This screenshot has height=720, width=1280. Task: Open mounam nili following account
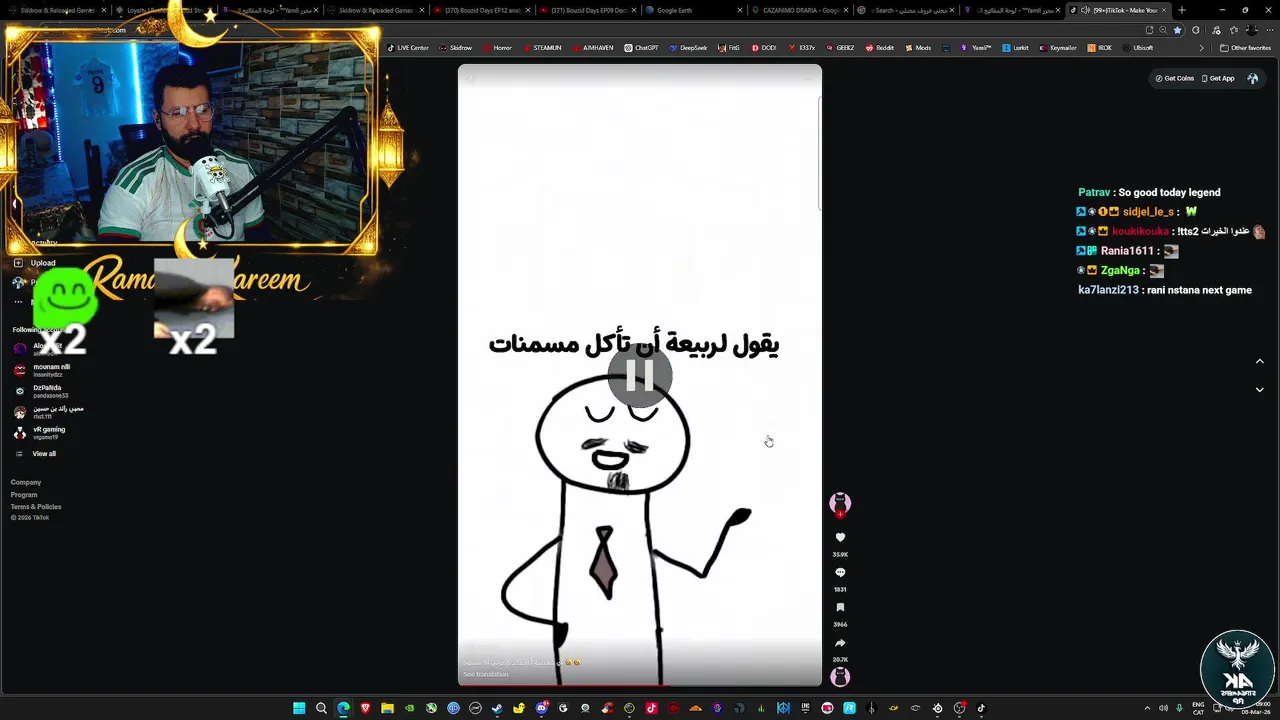tap(42, 370)
